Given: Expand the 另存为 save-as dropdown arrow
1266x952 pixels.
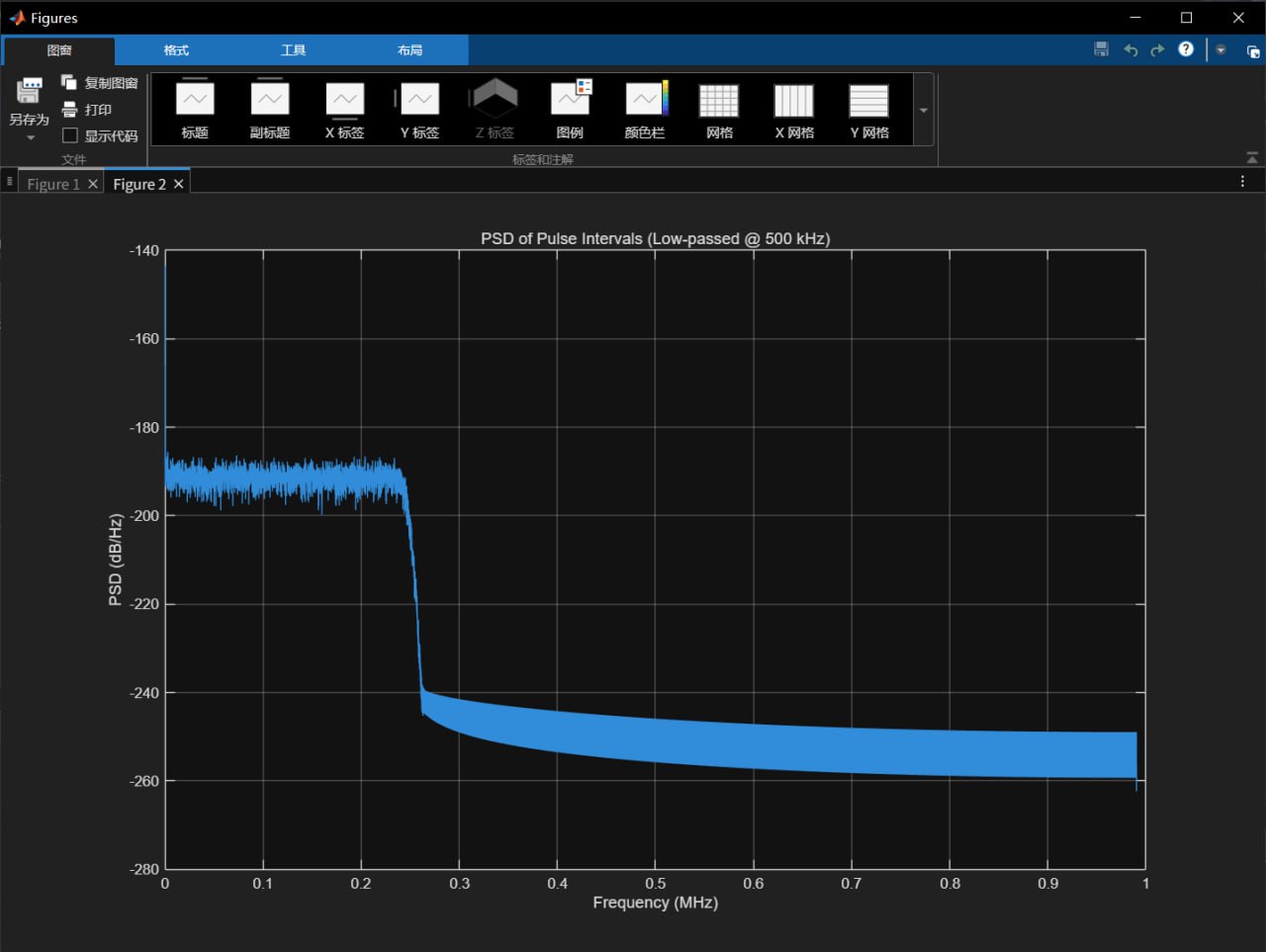Looking at the screenshot, I should click(30, 138).
